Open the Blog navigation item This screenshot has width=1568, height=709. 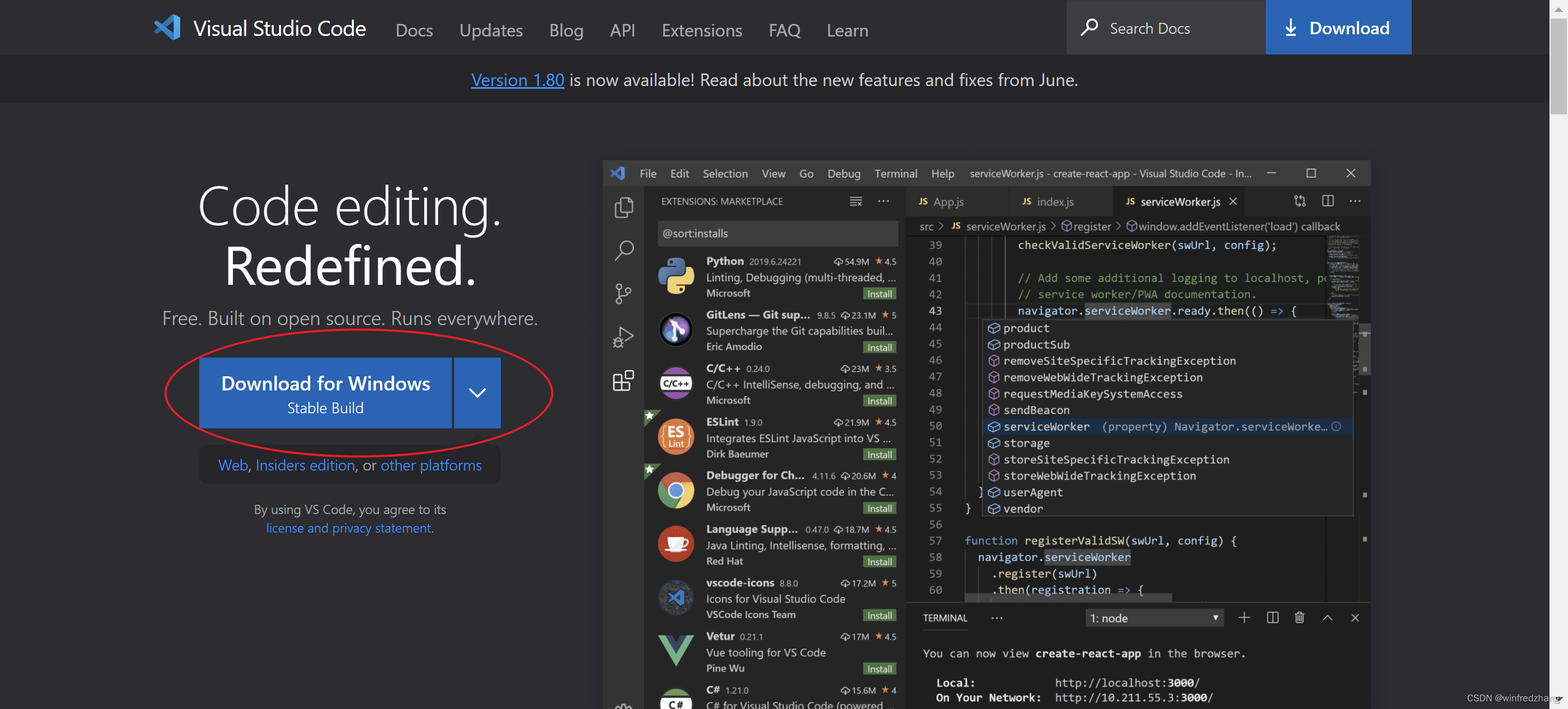tap(566, 30)
